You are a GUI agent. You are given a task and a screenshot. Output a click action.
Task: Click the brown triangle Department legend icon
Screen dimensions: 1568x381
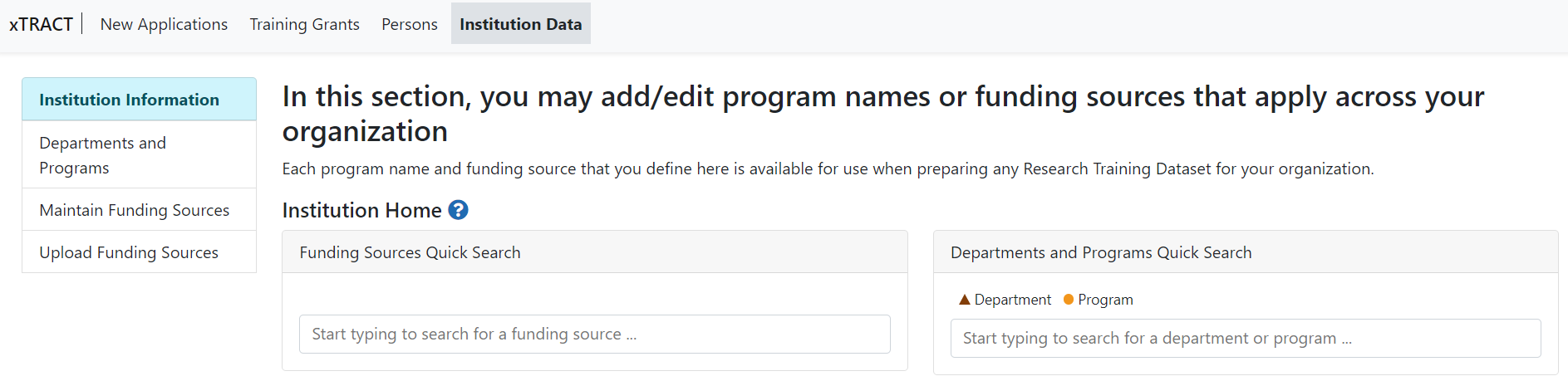[964, 300]
